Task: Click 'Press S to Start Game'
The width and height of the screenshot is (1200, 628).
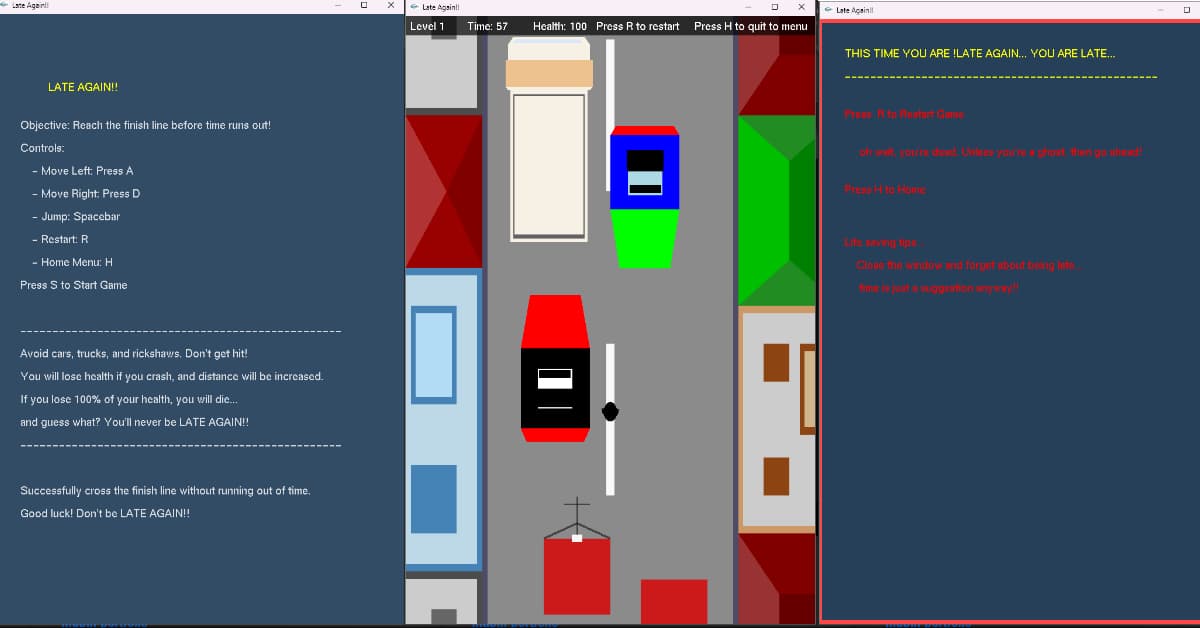Action: [x=74, y=285]
